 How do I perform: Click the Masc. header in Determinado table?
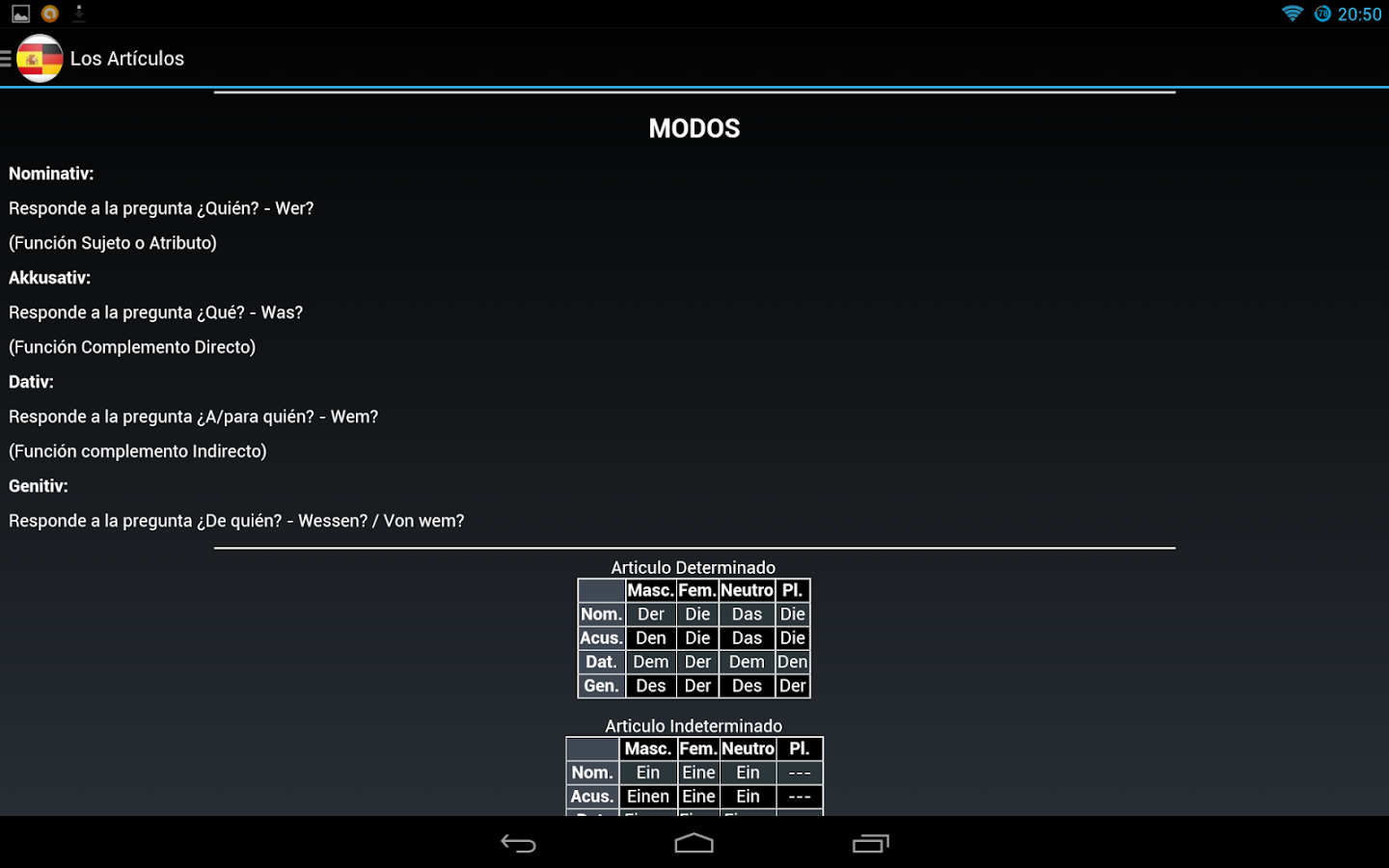(650, 590)
